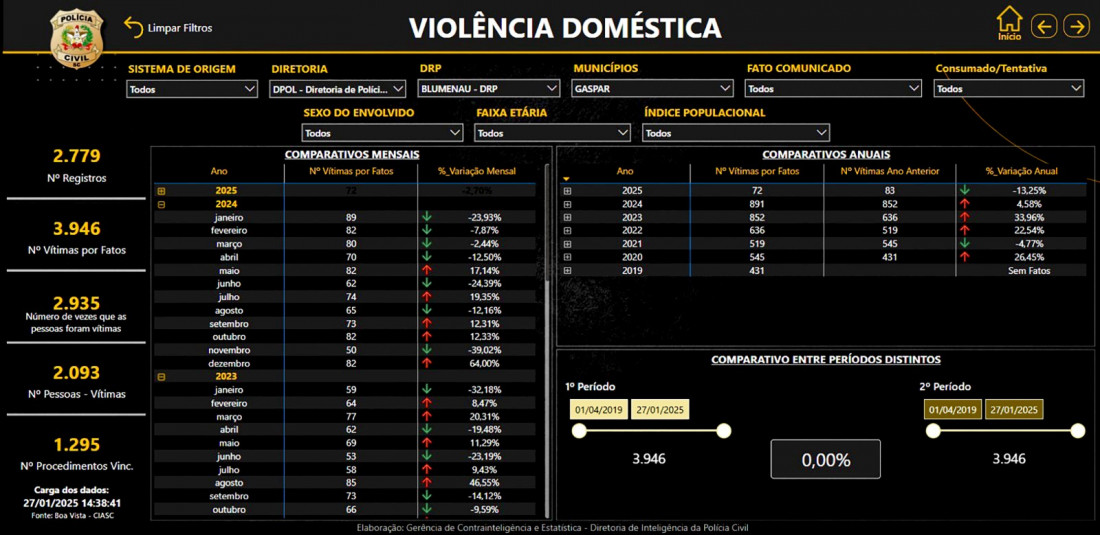Open Diretoria dropdown showing DPOL
Screen dimensions: 1100x535
point(338,89)
